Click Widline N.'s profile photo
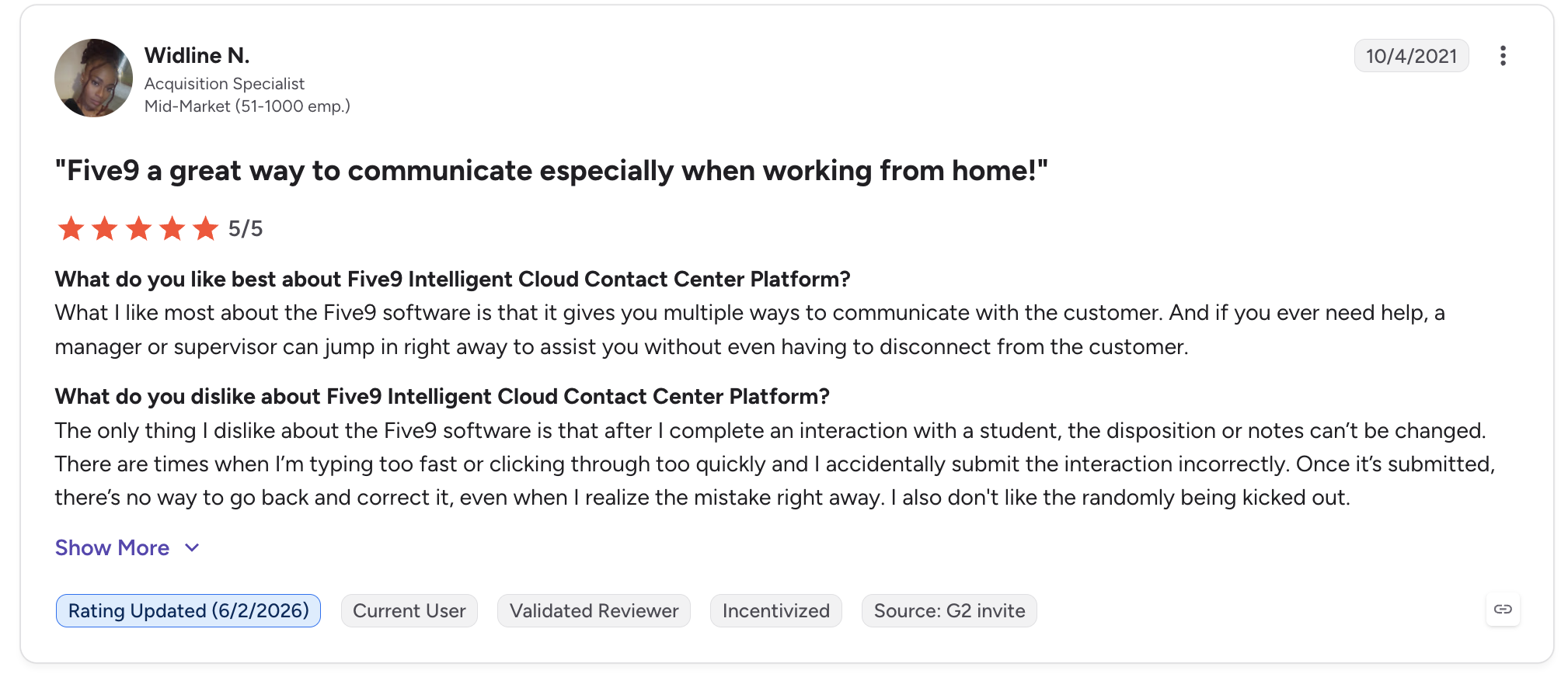This screenshot has height=674, width=1568. coord(93,78)
